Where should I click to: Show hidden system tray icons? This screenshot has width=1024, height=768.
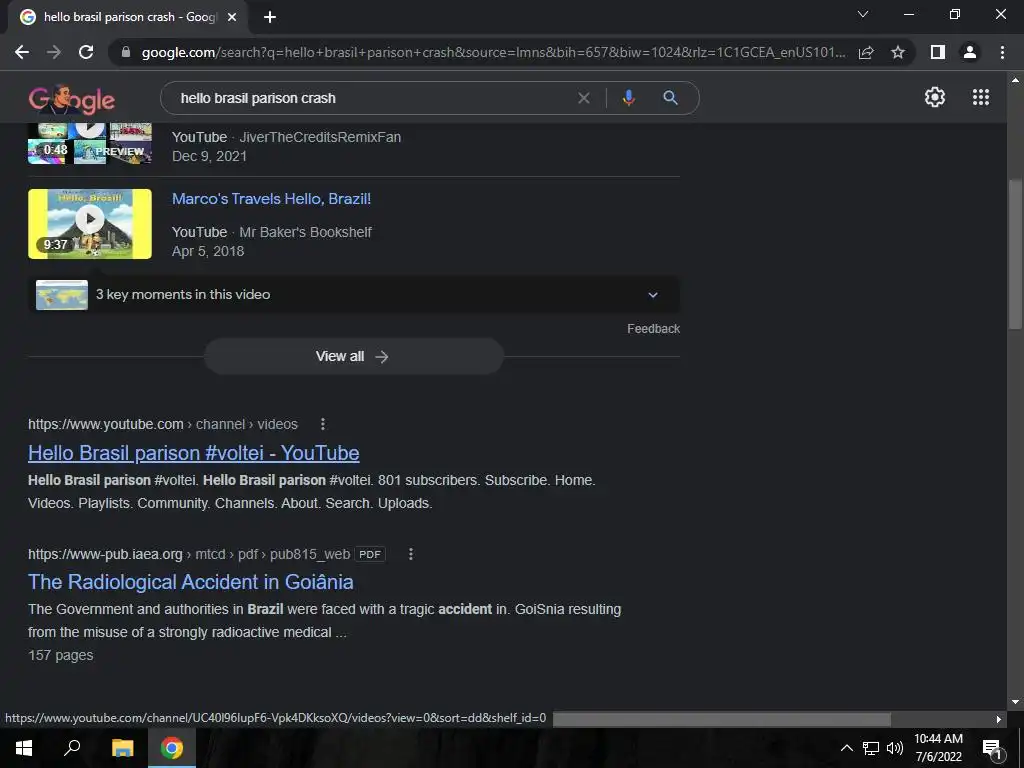point(846,748)
